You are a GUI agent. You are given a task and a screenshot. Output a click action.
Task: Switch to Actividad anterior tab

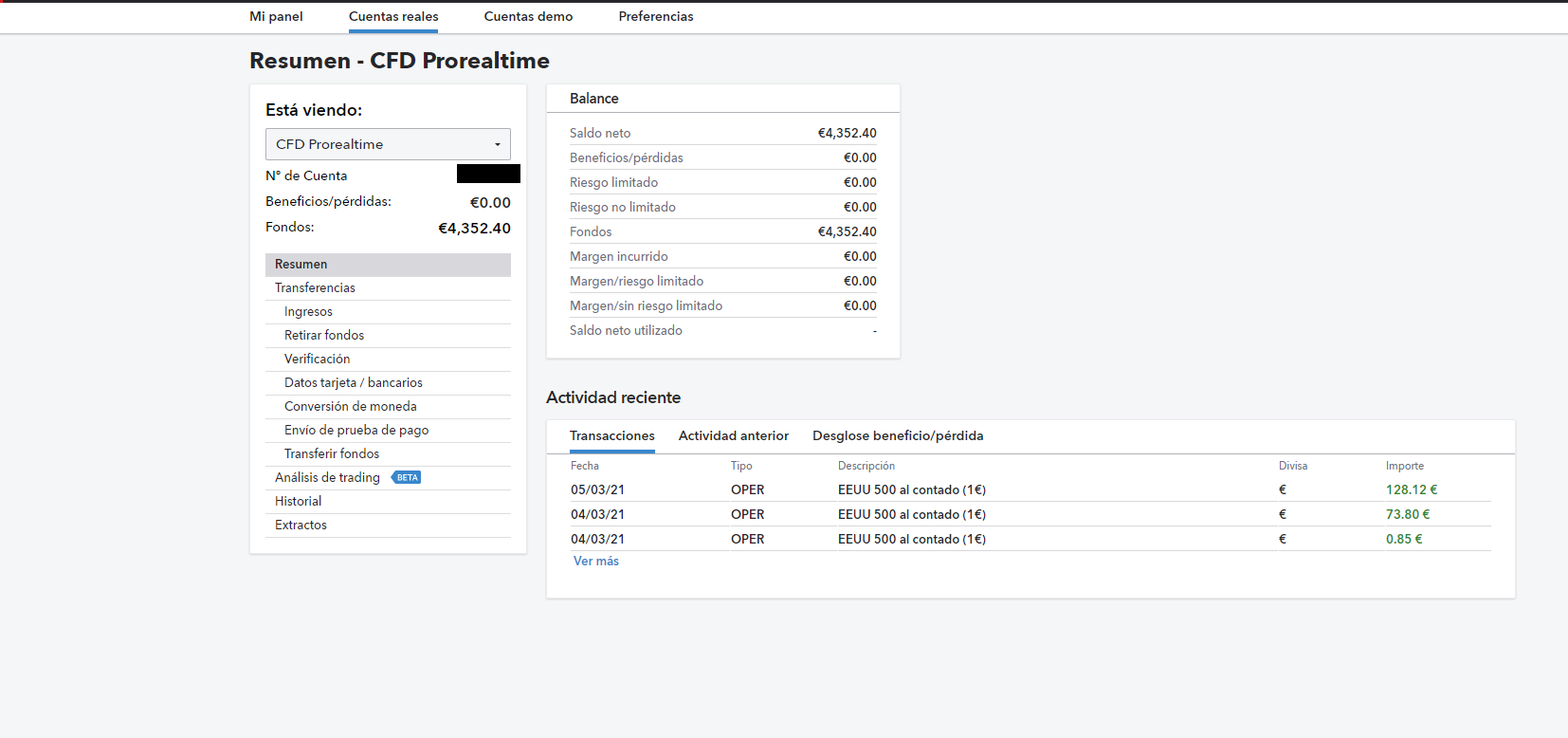tap(734, 435)
